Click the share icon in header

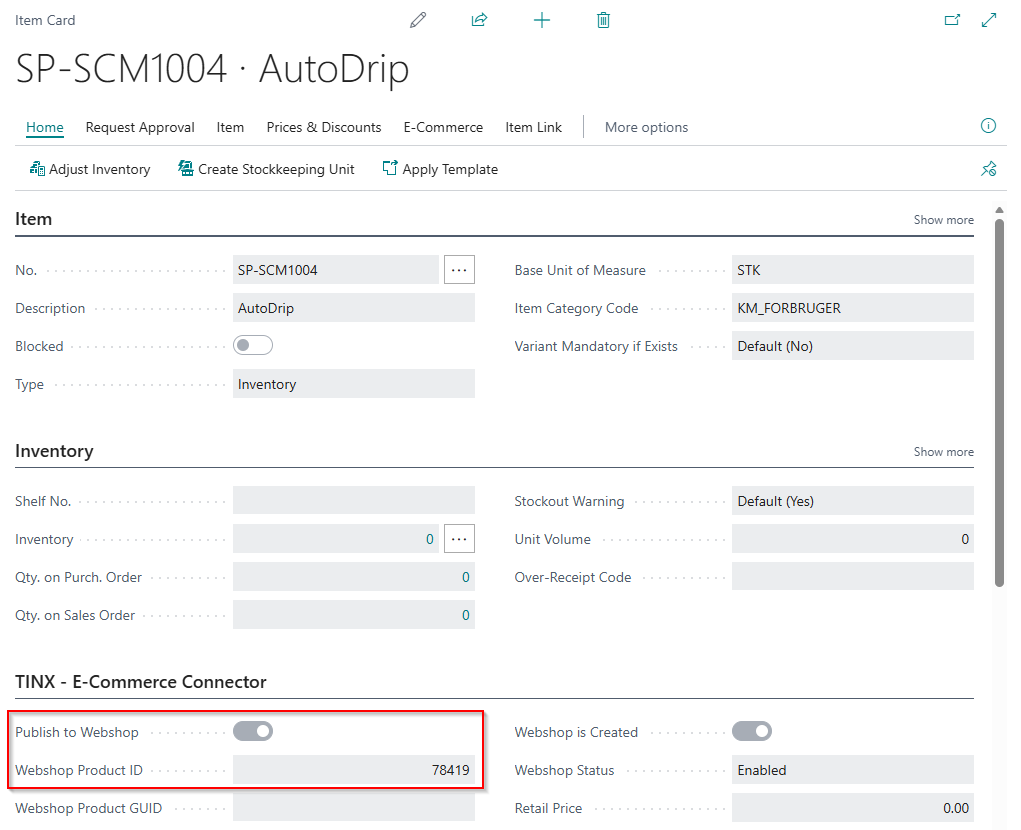click(479, 20)
